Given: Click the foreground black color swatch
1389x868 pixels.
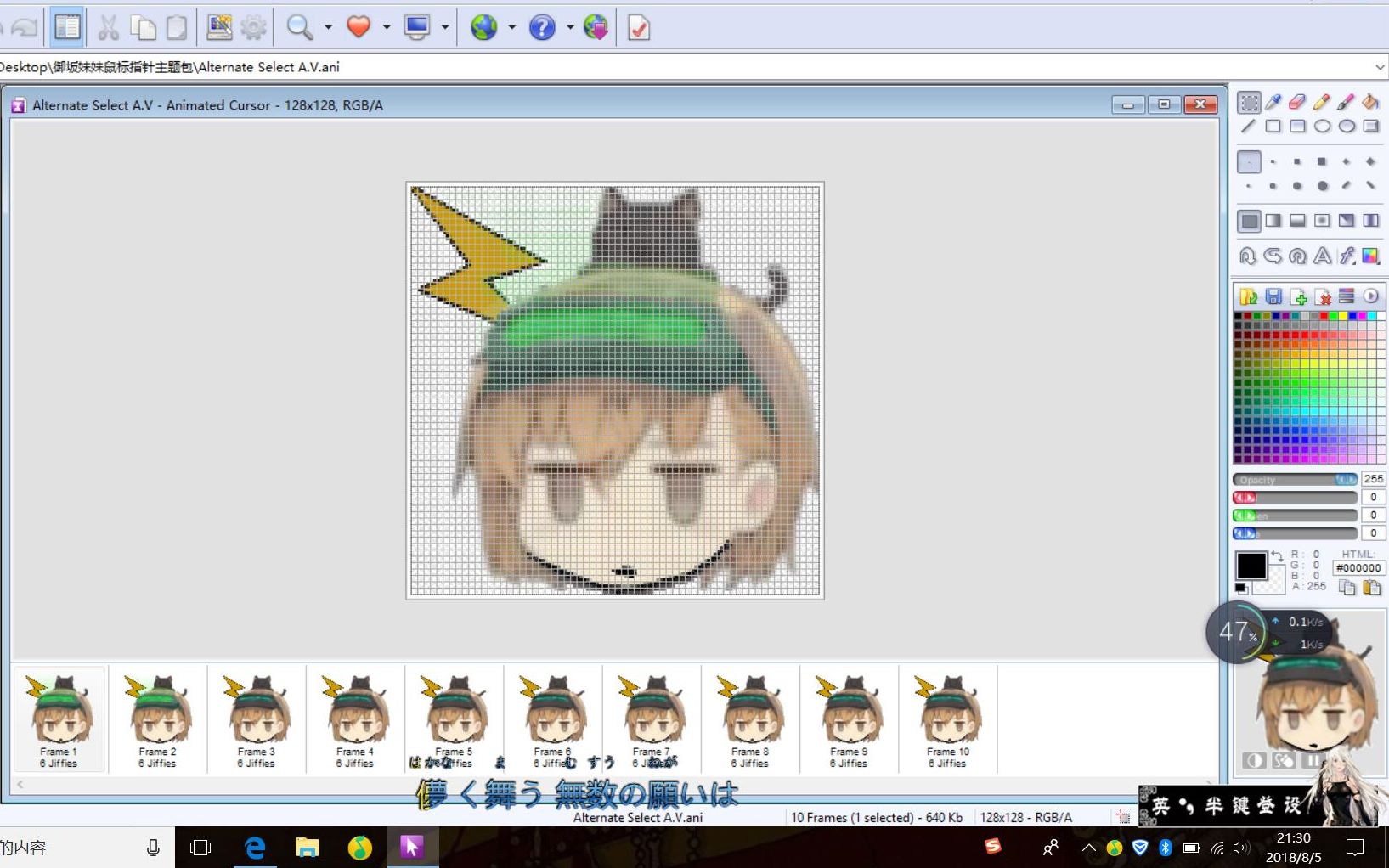Looking at the screenshot, I should [1251, 566].
